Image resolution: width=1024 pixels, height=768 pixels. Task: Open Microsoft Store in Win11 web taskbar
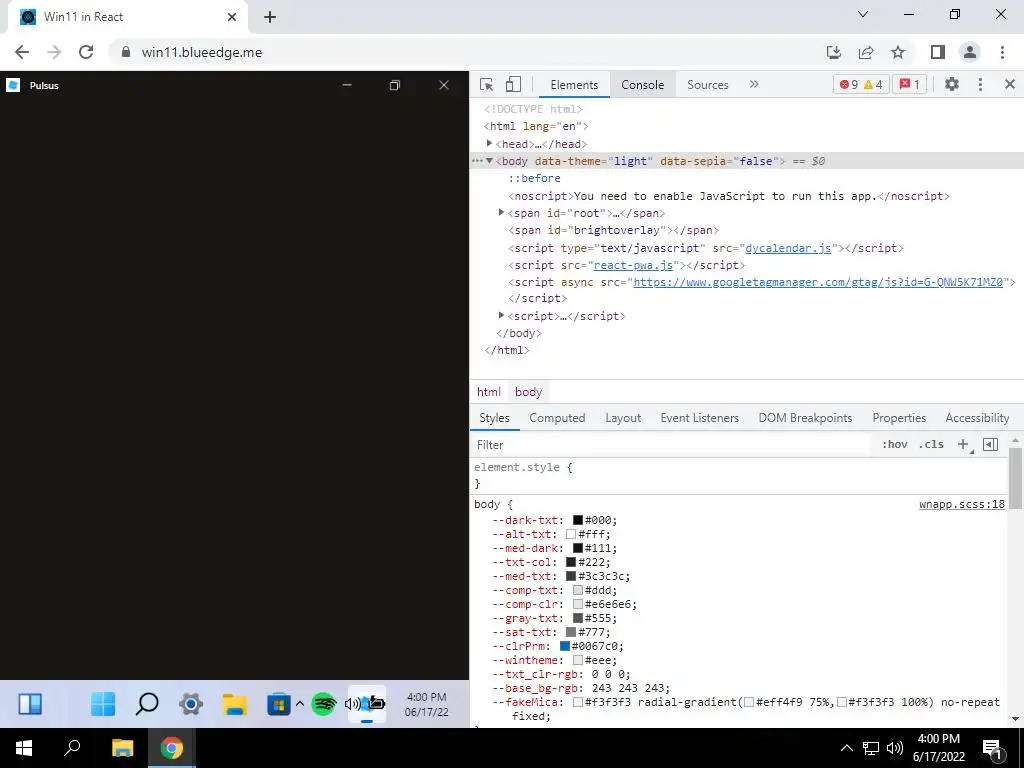tap(278, 705)
